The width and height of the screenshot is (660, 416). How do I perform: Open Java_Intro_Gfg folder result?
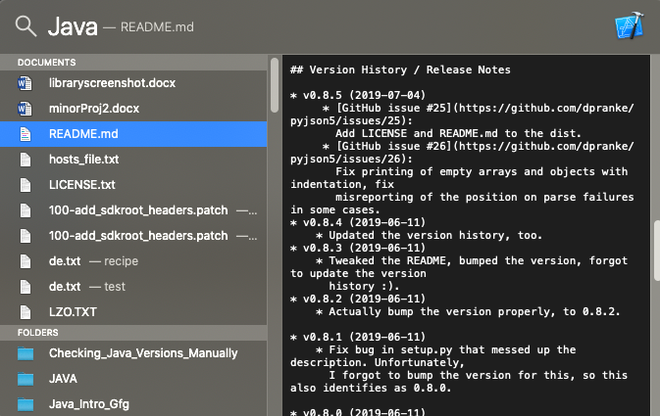133,404
